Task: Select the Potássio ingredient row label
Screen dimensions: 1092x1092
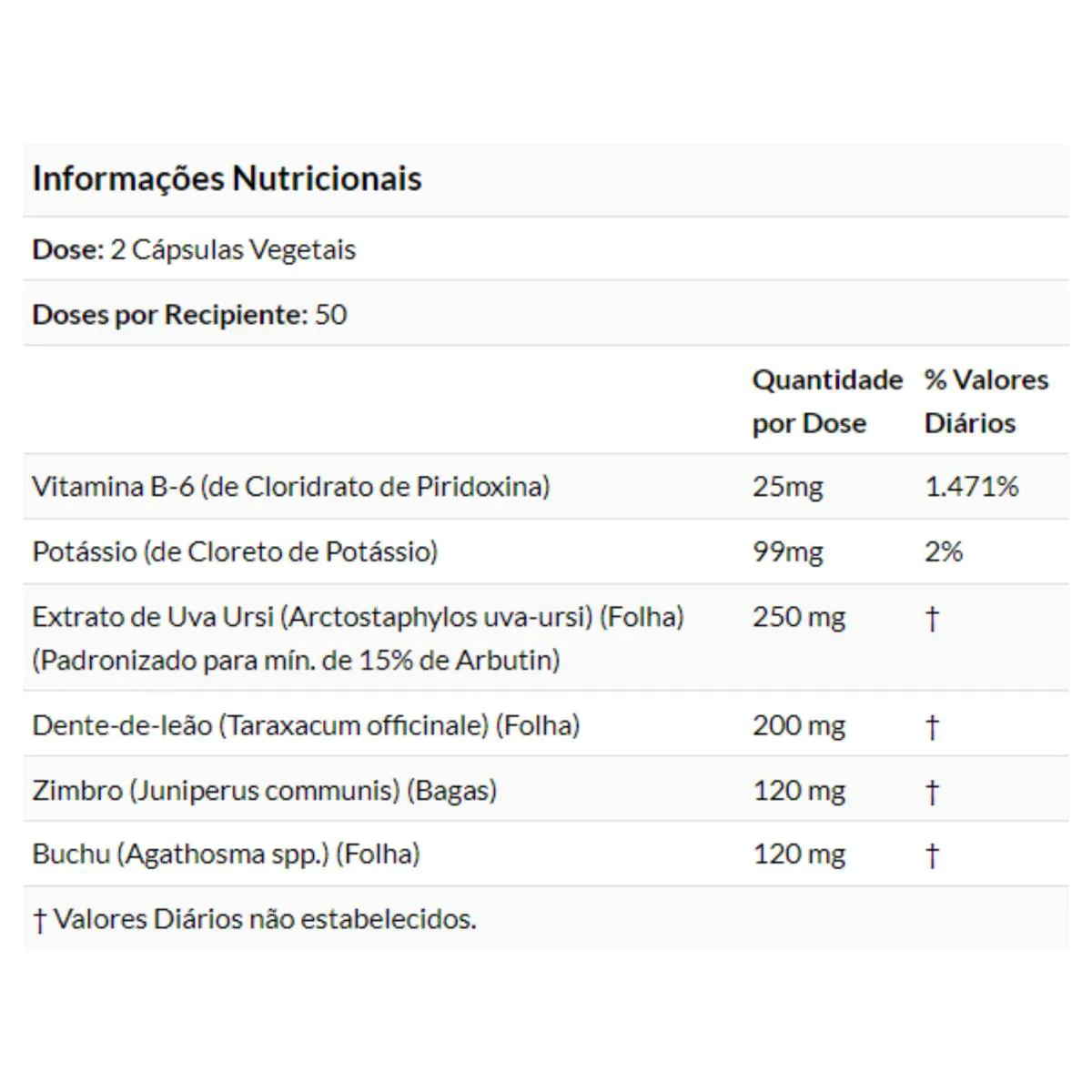Action: (235, 552)
